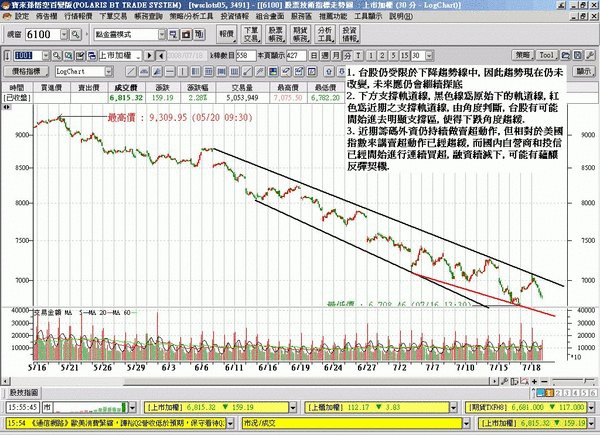Open the 行情報價 menu
The image size is (600, 435).
pyautogui.click(x=78, y=16)
